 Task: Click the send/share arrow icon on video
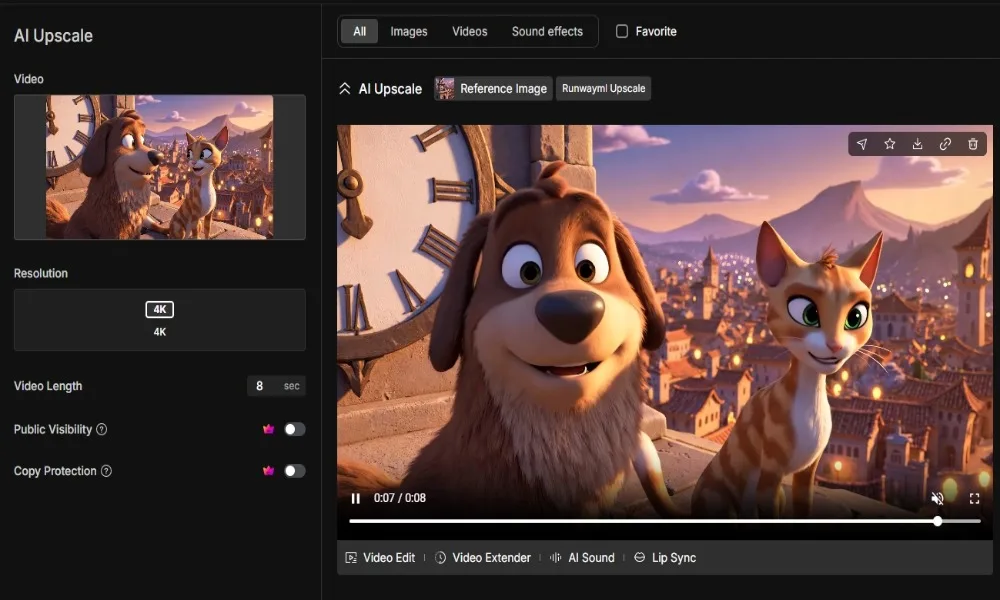tap(862, 144)
